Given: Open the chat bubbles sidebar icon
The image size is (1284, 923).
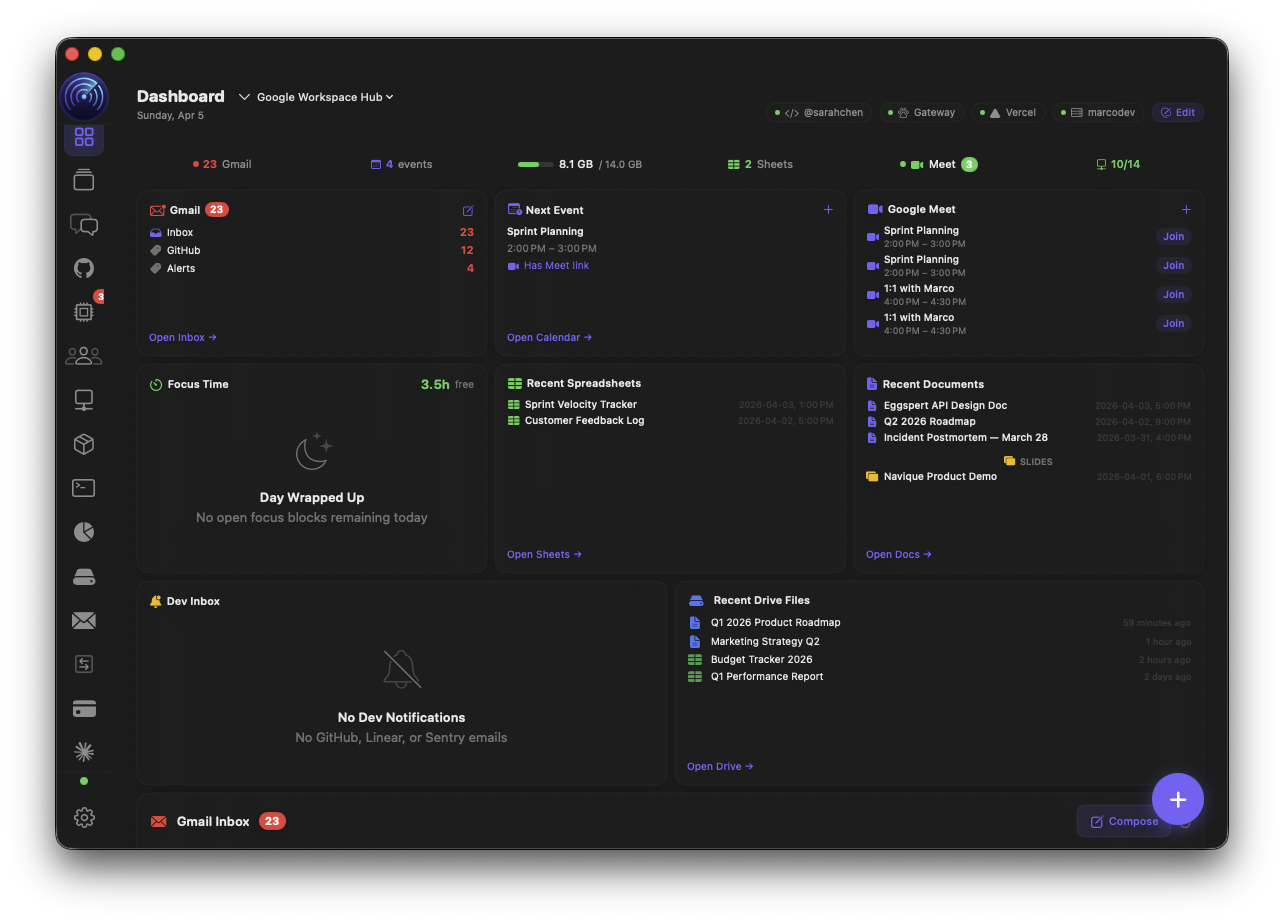Looking at the screenshot, I should [x=84, y=225].
